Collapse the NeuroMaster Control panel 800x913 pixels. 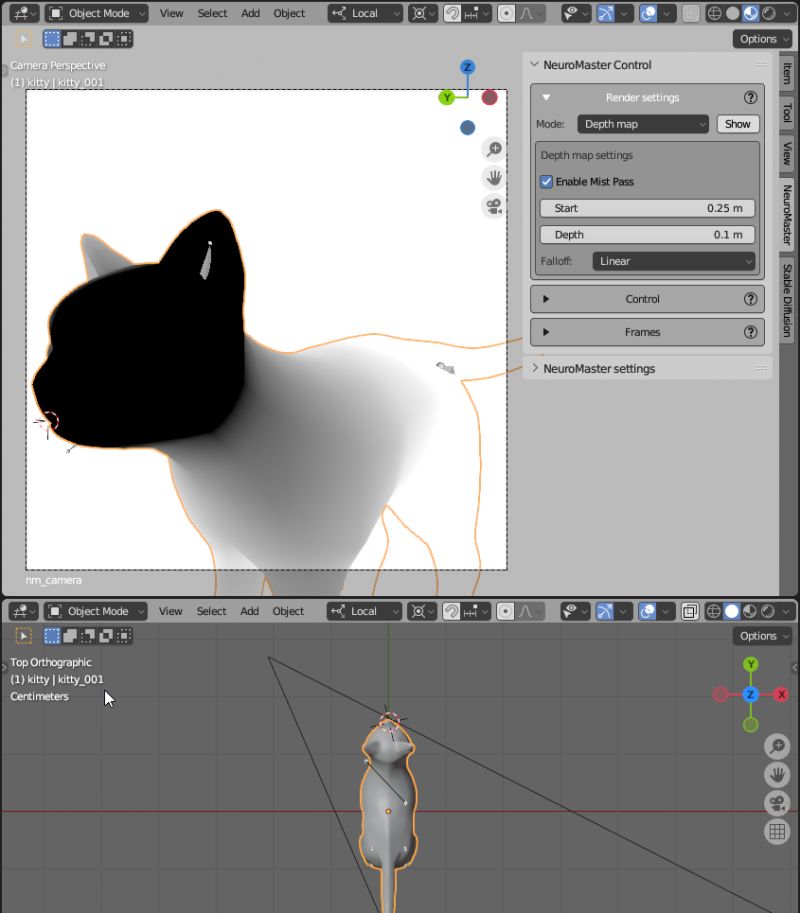coord(534,65)
